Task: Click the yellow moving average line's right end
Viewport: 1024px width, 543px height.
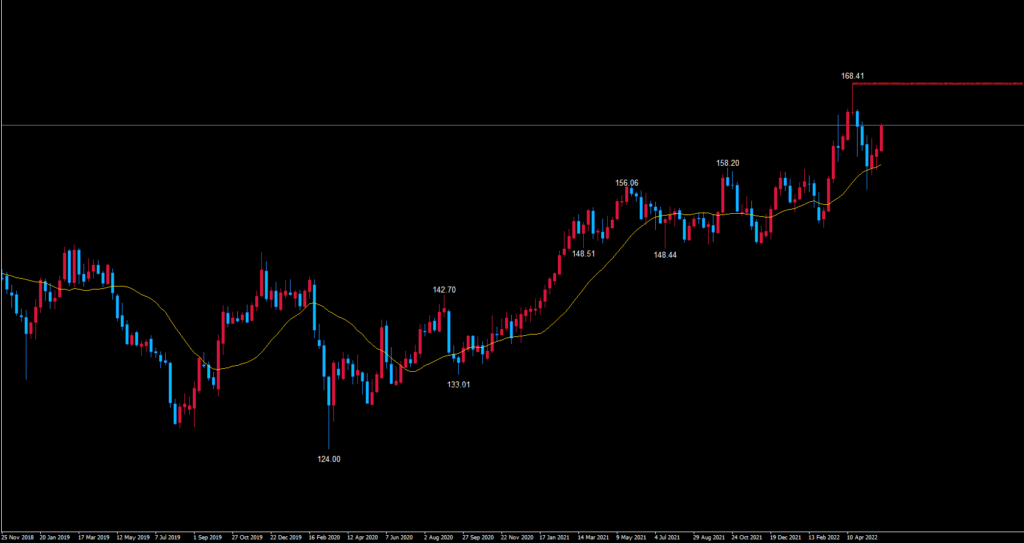Action: coord(878,165)
